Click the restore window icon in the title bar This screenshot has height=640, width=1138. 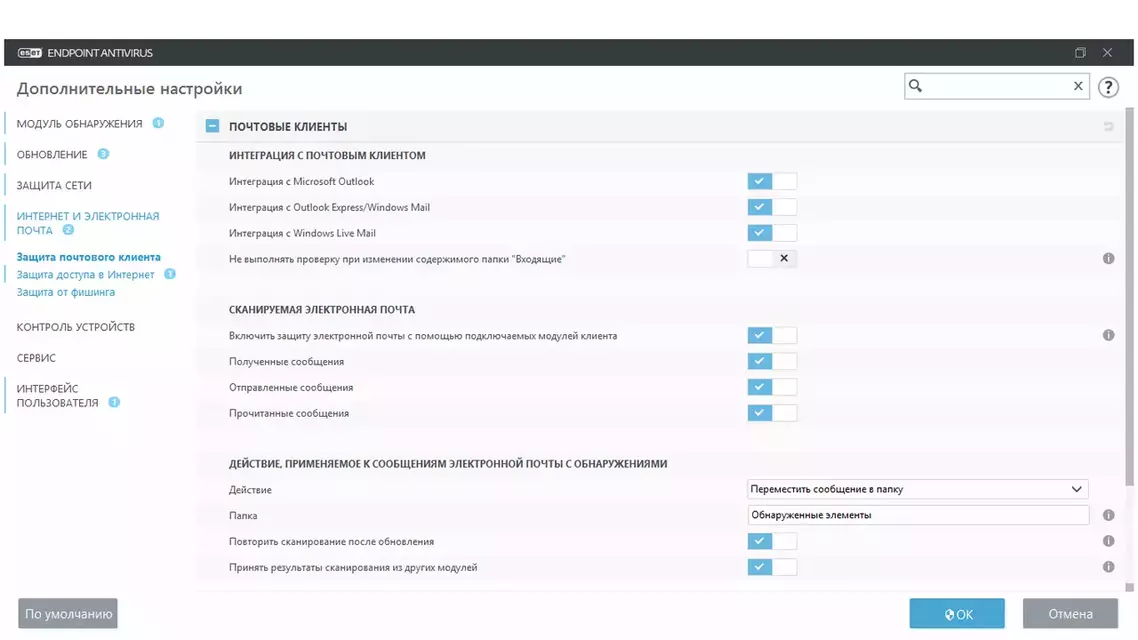point(1080,52)
